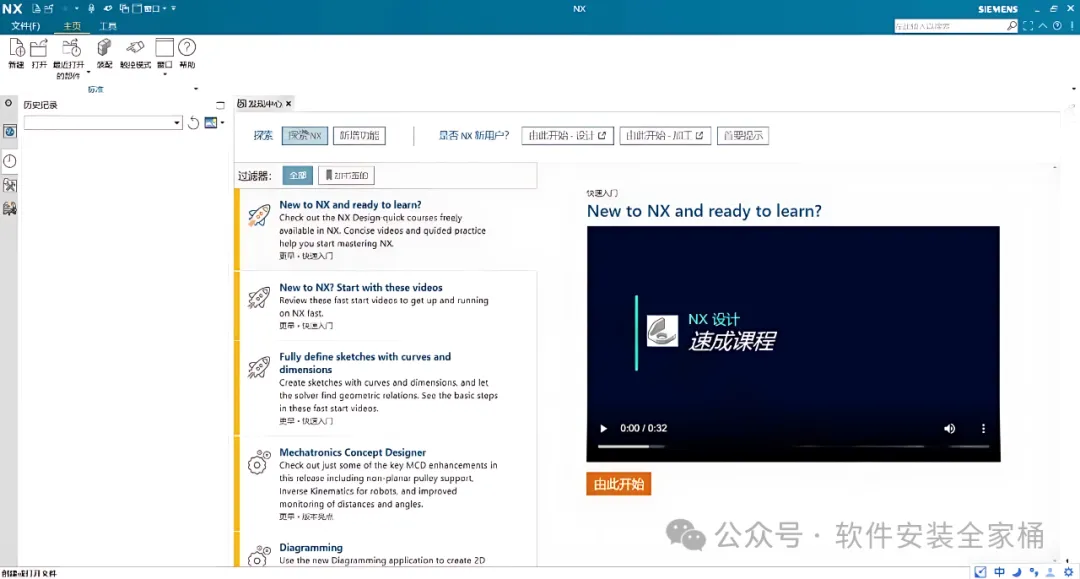The image size is (1080, 579).
Task: Open 'New to NX? Start with these videos'
Action: 361,287
